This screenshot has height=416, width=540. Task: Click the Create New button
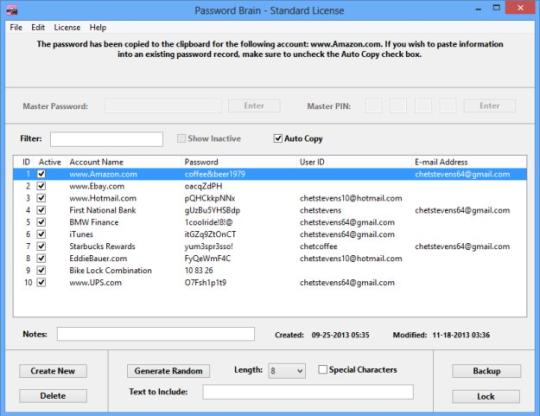tap(53, 371)
